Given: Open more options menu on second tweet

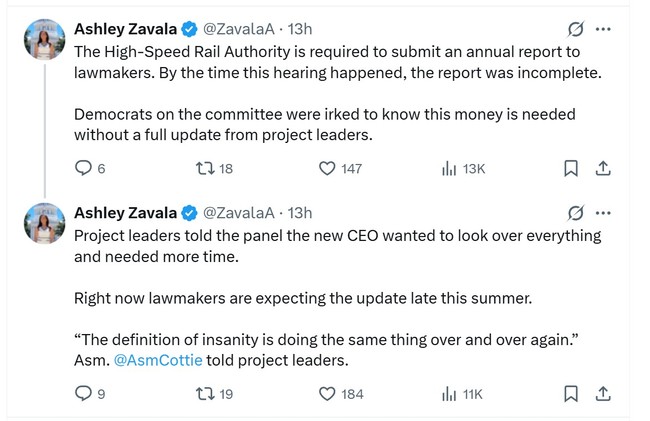Looking at the screenshot, I should tap(603, 213).
